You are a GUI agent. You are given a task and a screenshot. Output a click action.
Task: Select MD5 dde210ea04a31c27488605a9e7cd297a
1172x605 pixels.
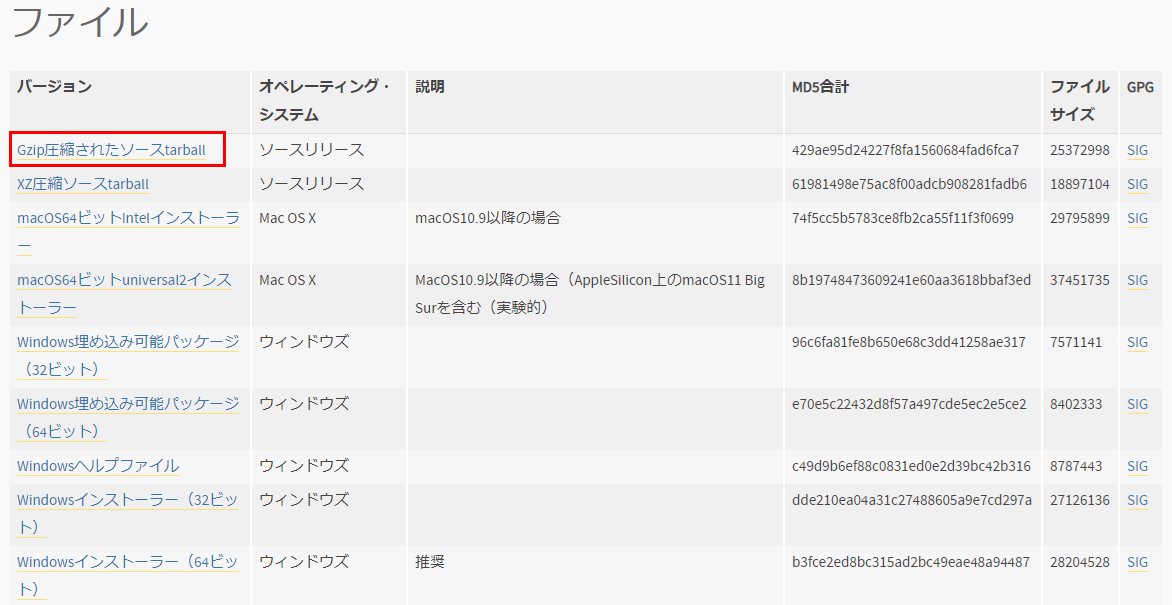coord(912,500)
